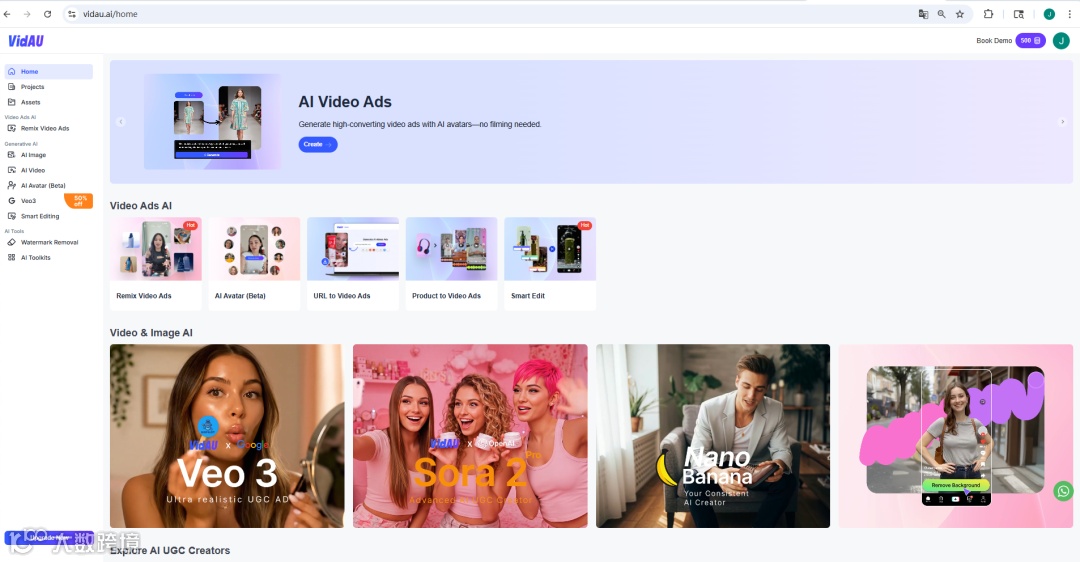The height and width of the screenshot is (562, 1080).
Task: Open Projects in the sidebar
Action: (x=49, y=87)
